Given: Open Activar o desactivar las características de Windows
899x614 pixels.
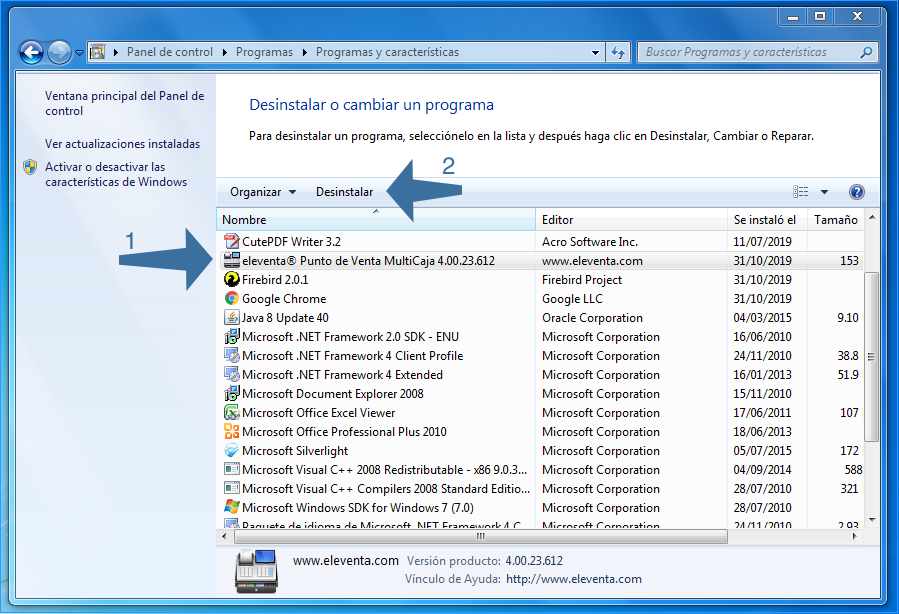Looking at the screenshot, I should (116, 174).
